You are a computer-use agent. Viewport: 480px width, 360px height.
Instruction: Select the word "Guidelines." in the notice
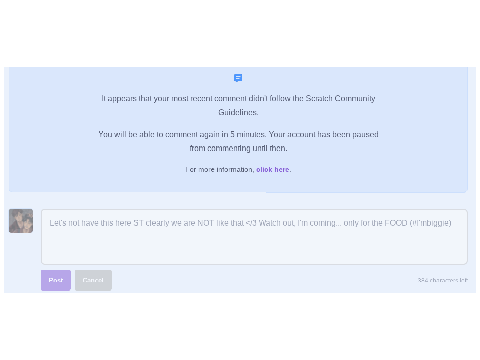pyautogui.click(x=238, y=112)
